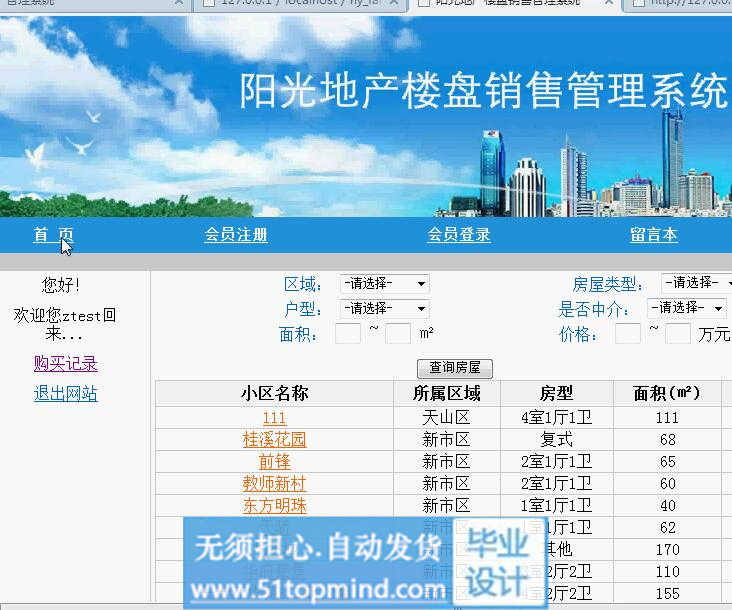Open the 会员登录 page
The width and height of the screenshot is (732, 610).
point(459,234)
